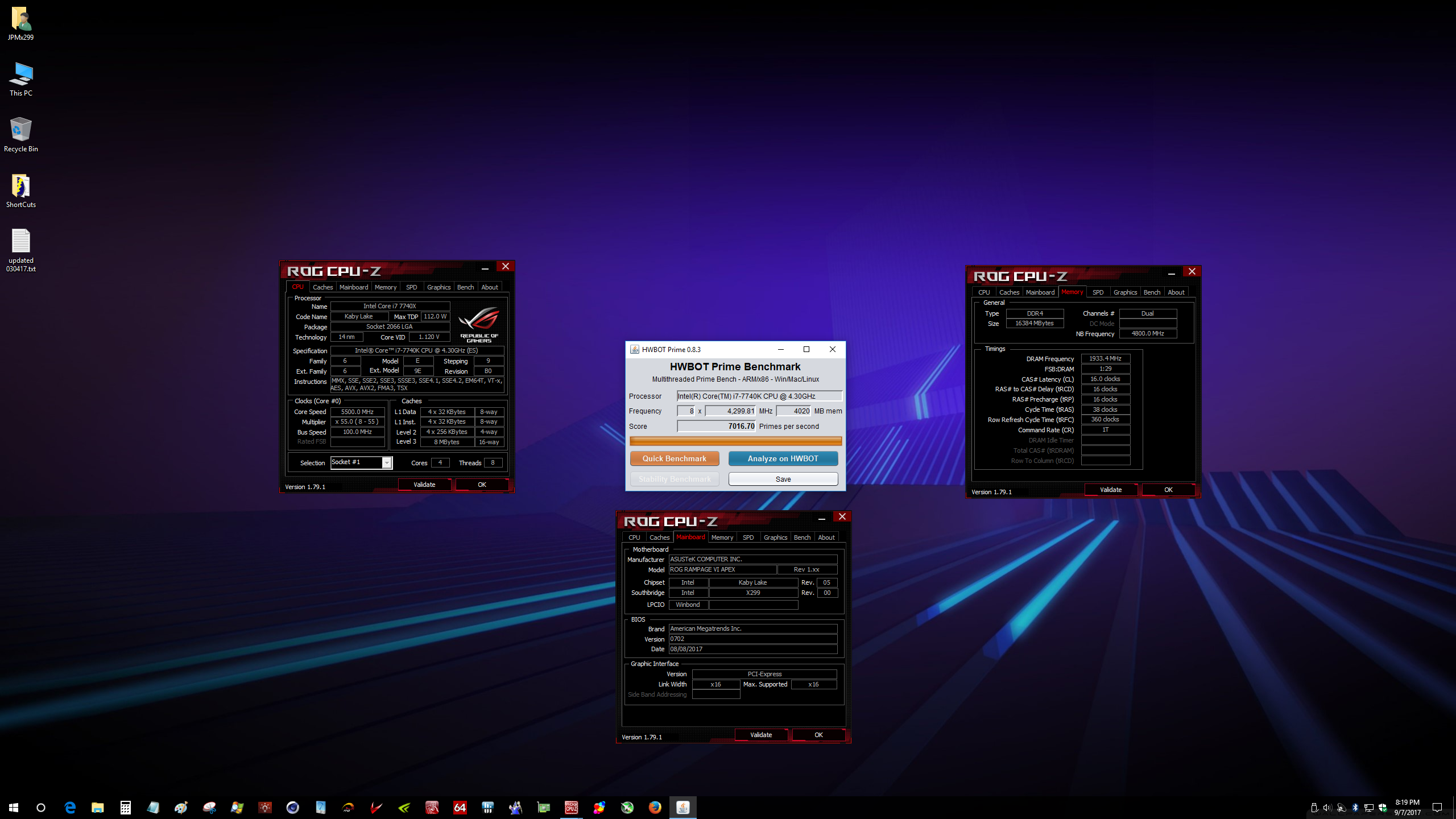Click BIOS Version value 0702
The height and width of the screenshot is (819, 1456).
point(752,639)
